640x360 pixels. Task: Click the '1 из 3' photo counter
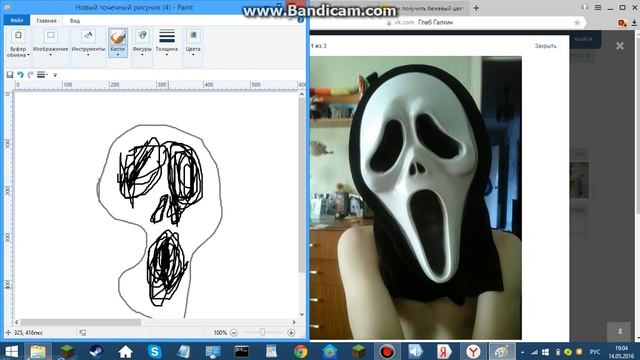coord(319,46)
